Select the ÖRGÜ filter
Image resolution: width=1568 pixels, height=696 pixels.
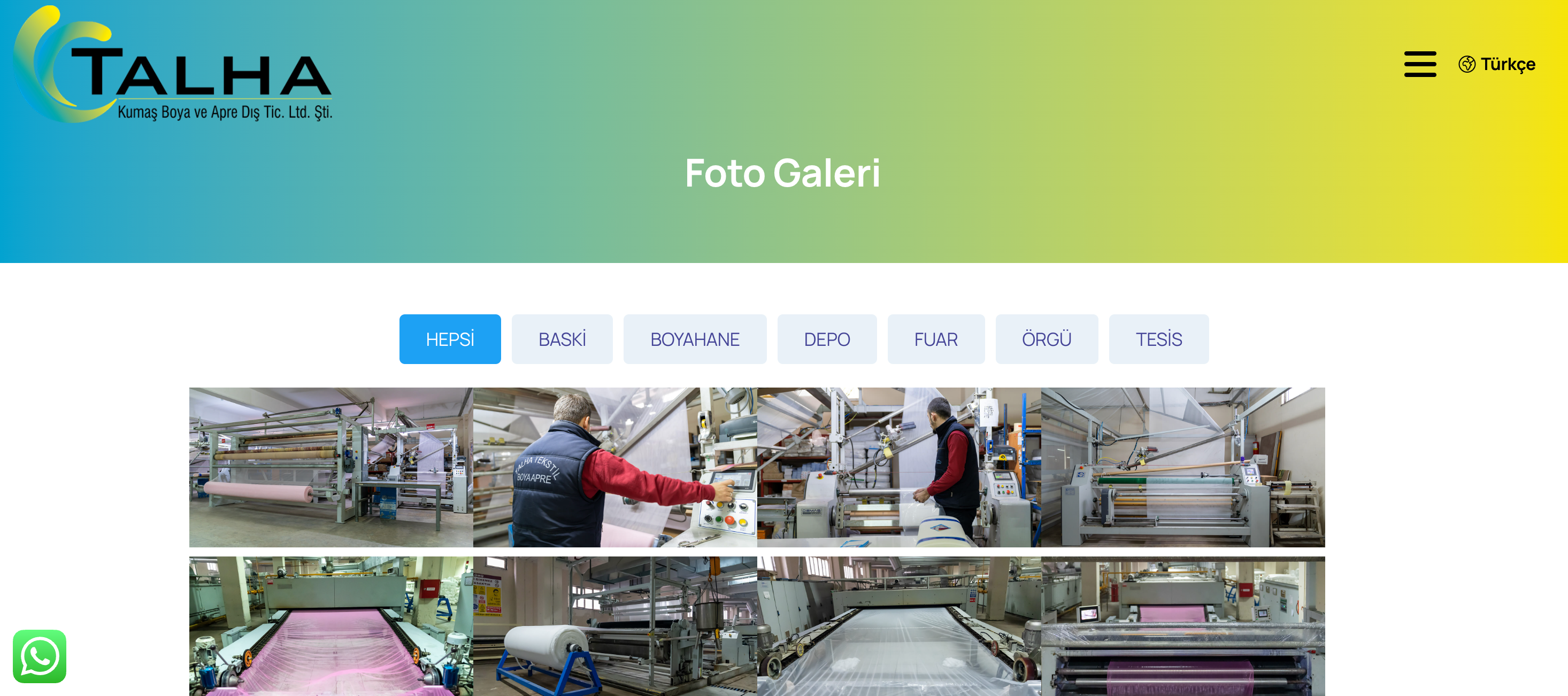coord(1047,339)
